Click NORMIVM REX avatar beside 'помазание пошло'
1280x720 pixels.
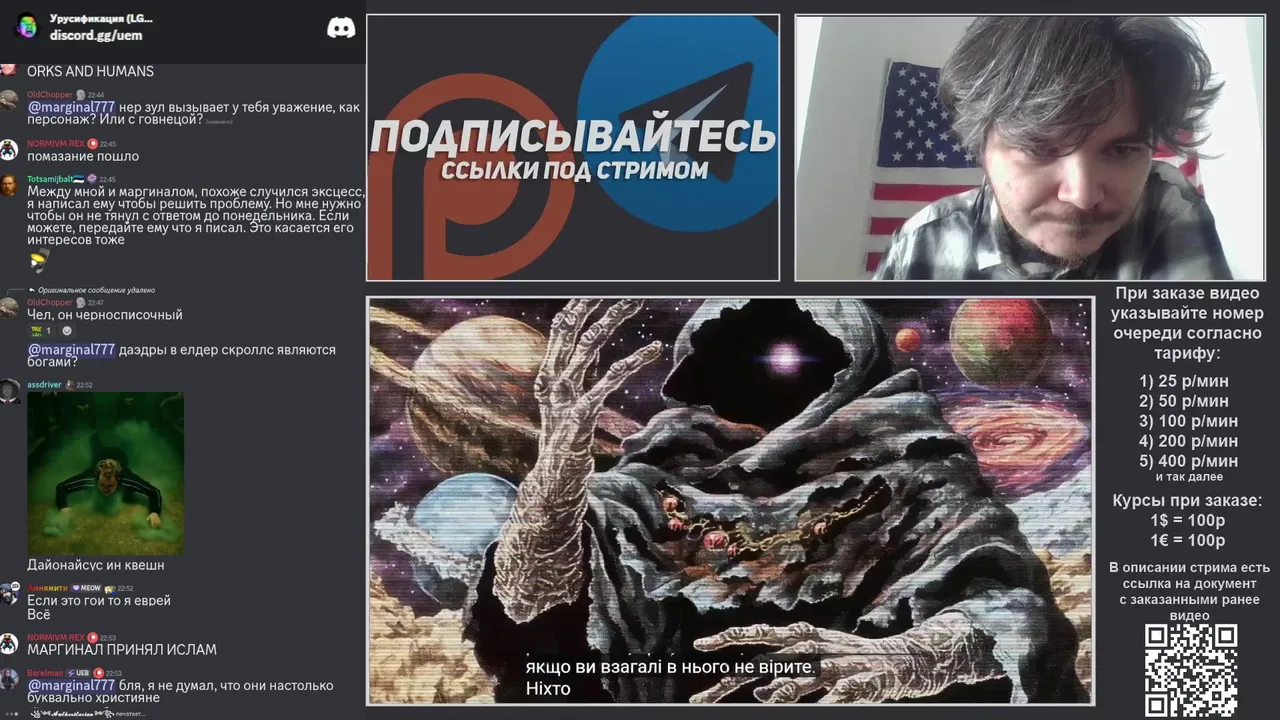coord(9,150)
